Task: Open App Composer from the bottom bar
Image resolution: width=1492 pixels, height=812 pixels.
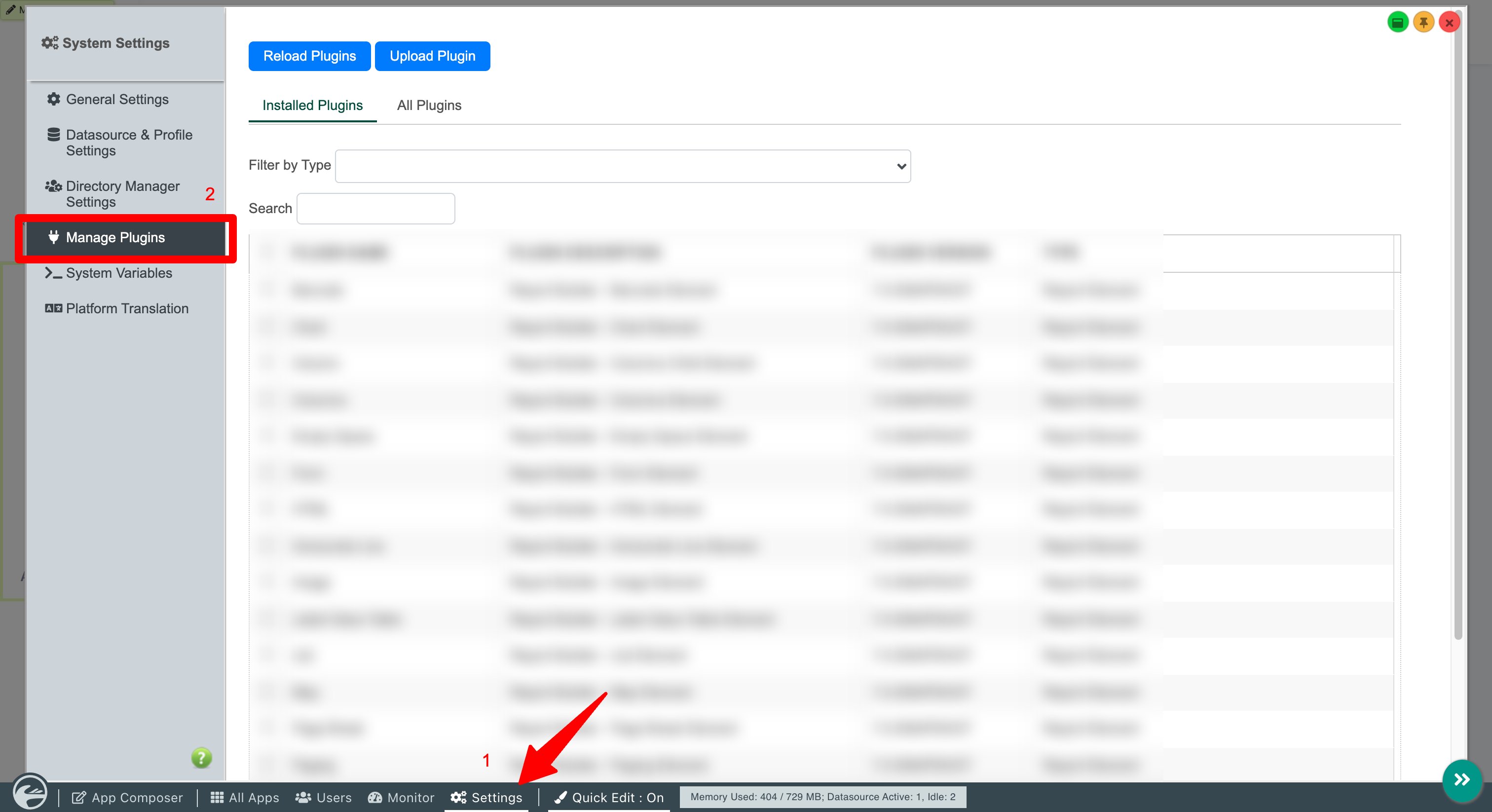Action: 127,798
